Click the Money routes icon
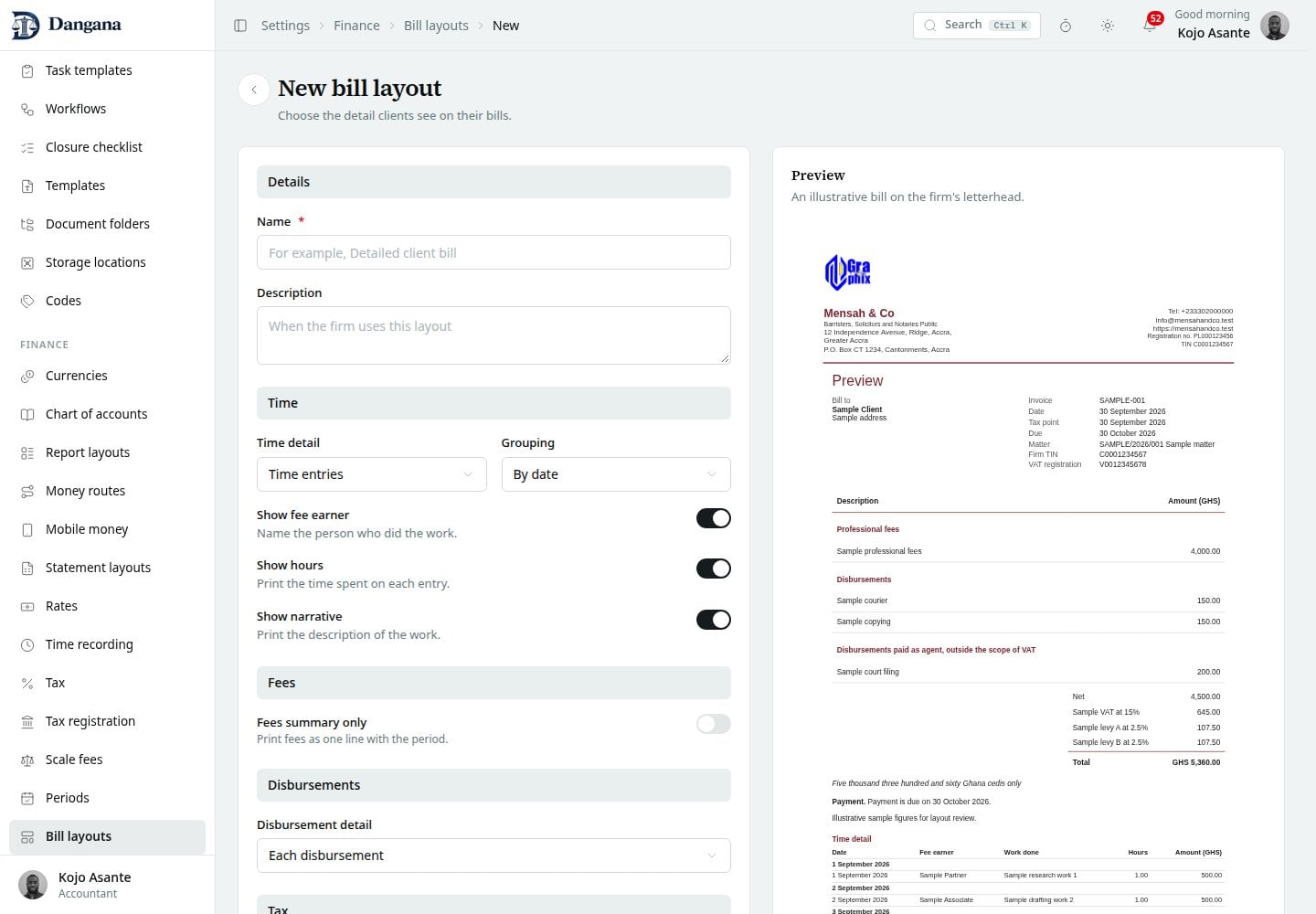Image resolution: width=1316 pixels, height=914 pixels. coord(27,491)
